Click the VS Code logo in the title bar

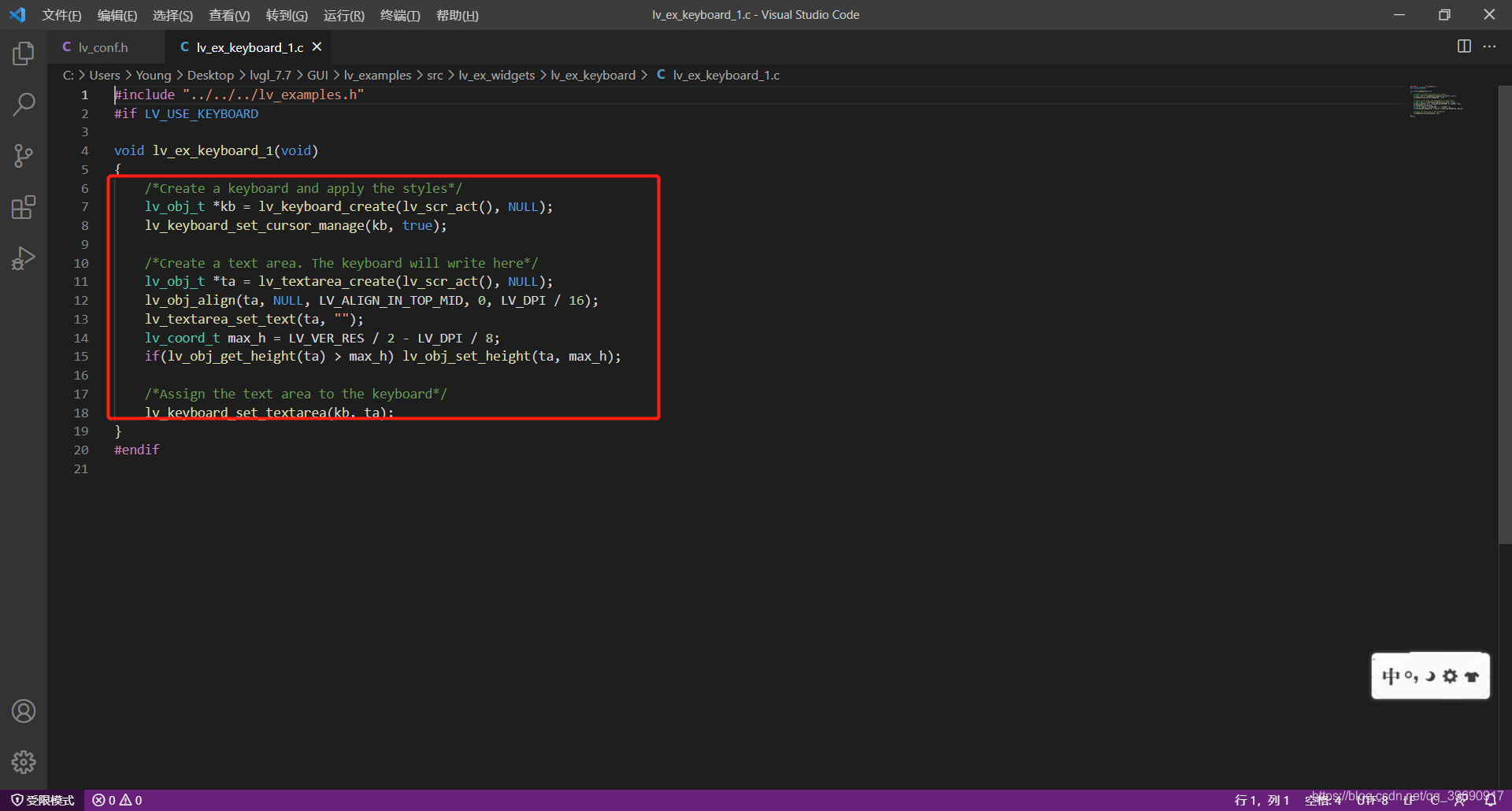(17, 15)
